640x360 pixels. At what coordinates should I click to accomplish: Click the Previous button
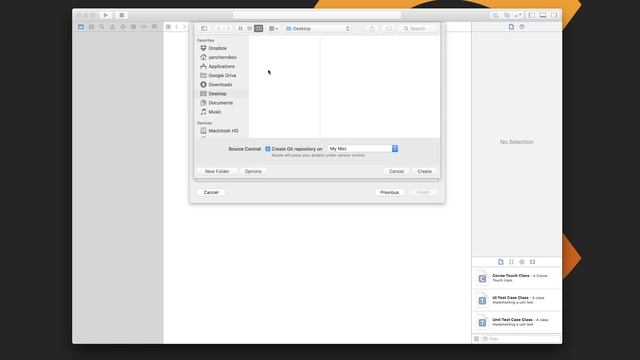click(389, 192)
